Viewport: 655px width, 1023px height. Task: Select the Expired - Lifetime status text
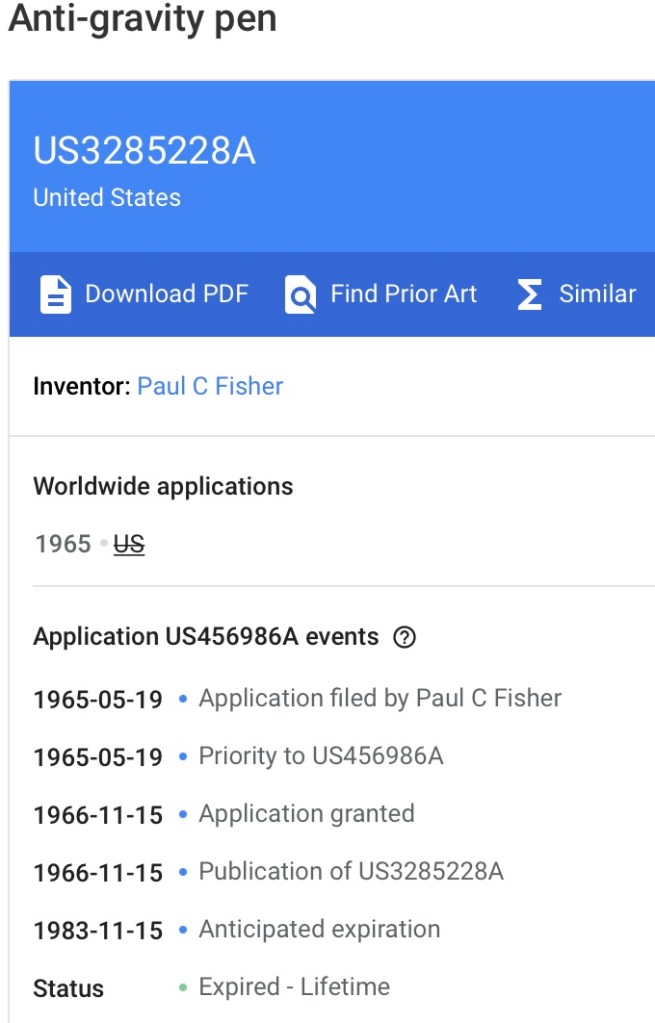tap(294, 988)
